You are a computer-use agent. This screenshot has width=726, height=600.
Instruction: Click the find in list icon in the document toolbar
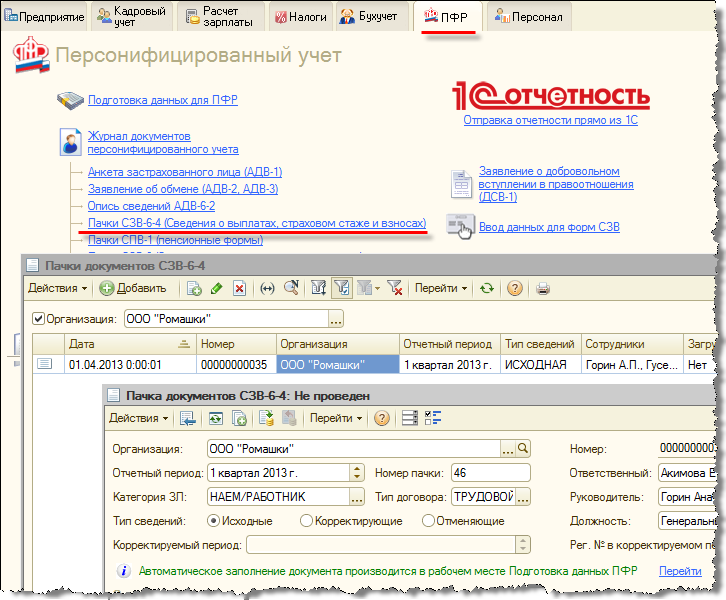click(x=188, y=419)
